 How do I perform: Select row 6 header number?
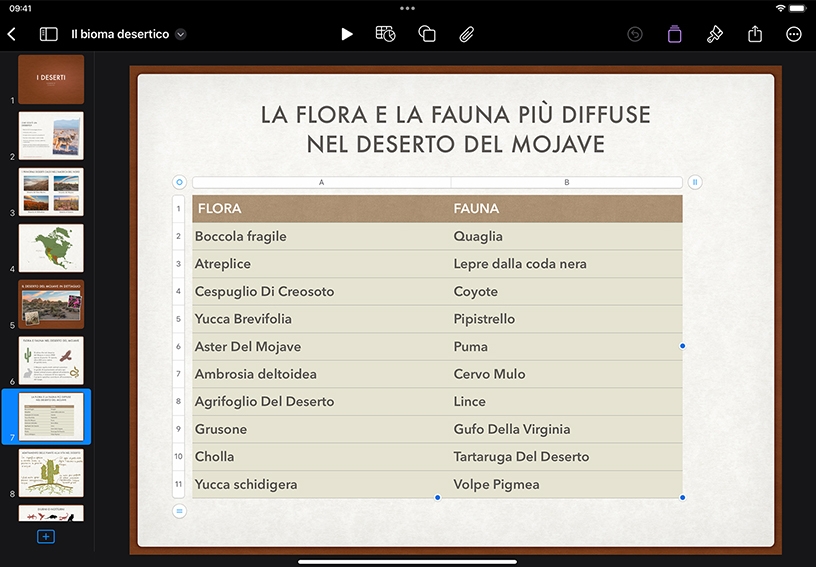coord(178,346)
